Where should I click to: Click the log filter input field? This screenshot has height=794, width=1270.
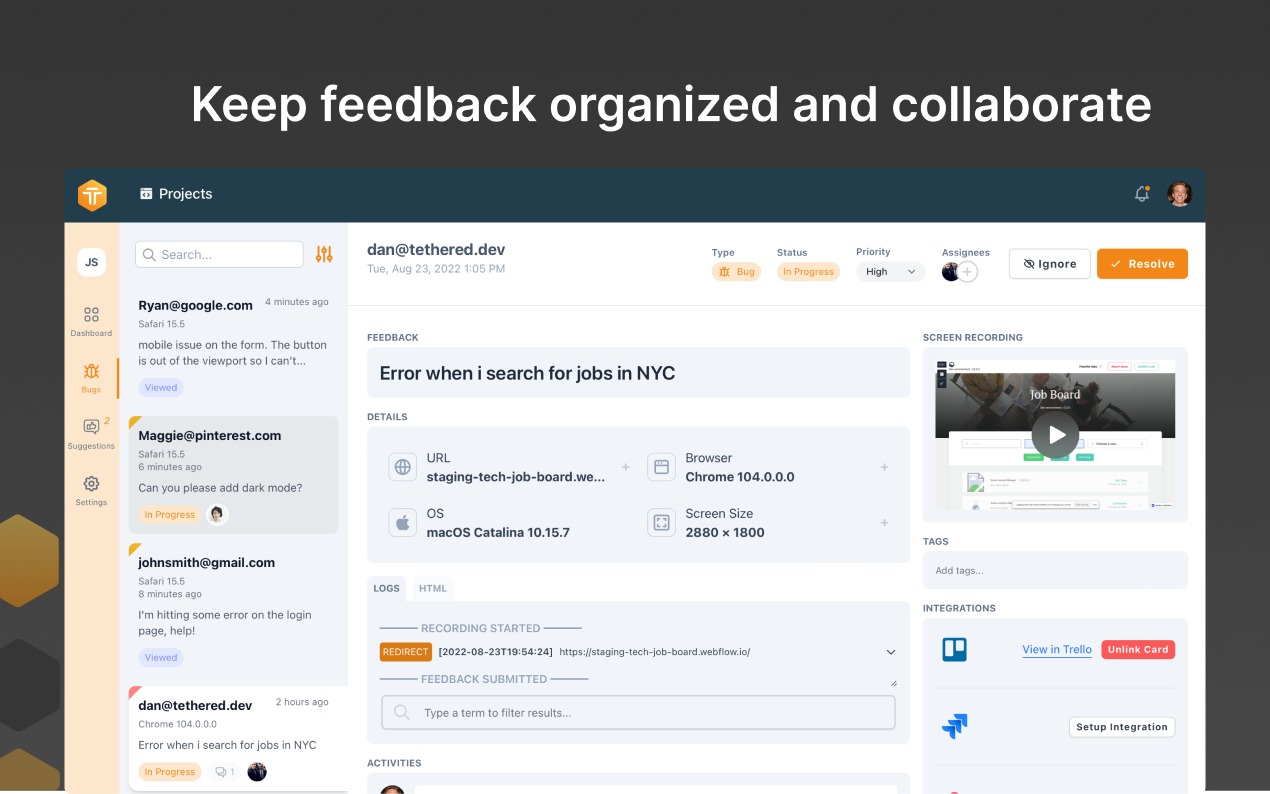[x=638, y=713]
